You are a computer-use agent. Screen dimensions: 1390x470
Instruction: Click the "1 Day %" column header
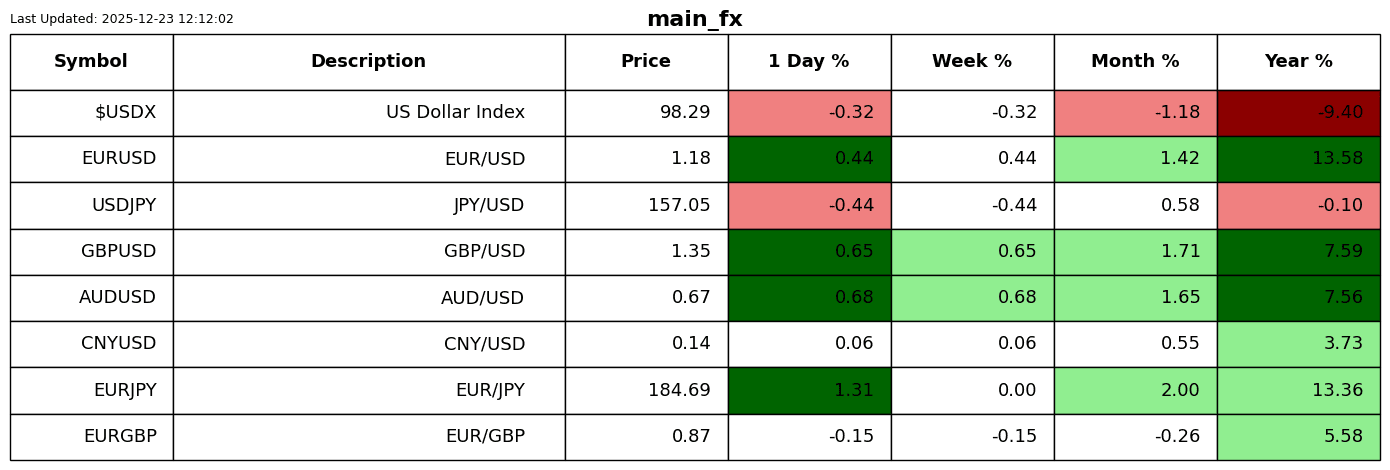(x=809, y=62)
